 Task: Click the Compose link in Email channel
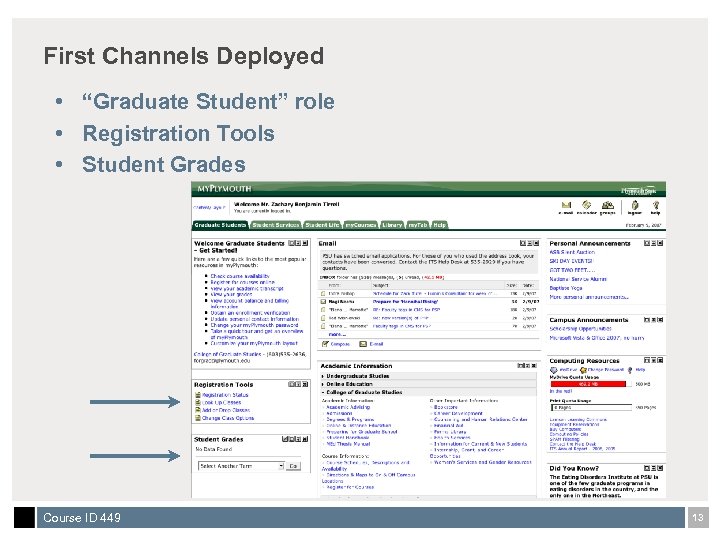340,344
